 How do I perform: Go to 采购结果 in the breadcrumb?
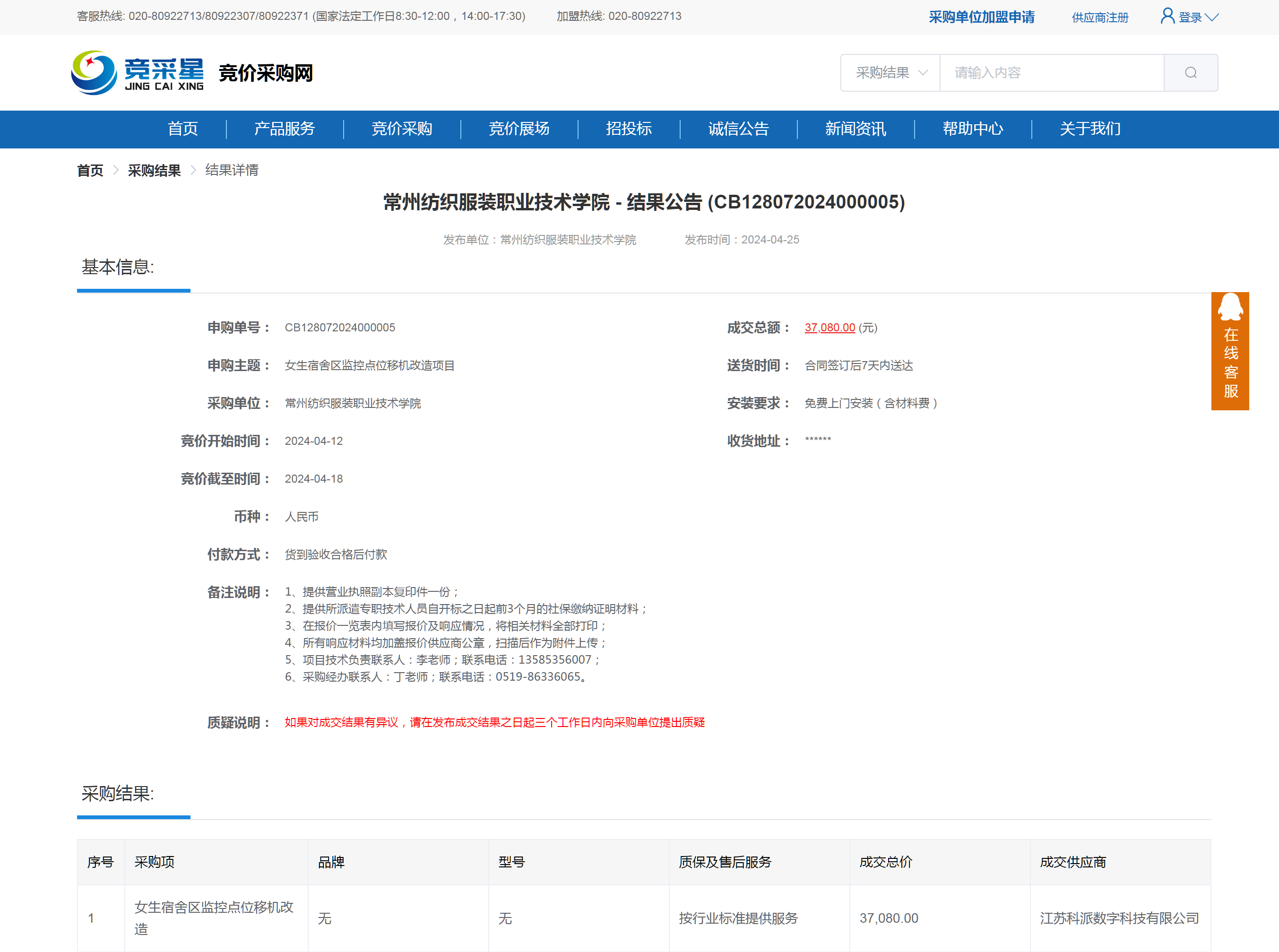click(x=154, y=171)
